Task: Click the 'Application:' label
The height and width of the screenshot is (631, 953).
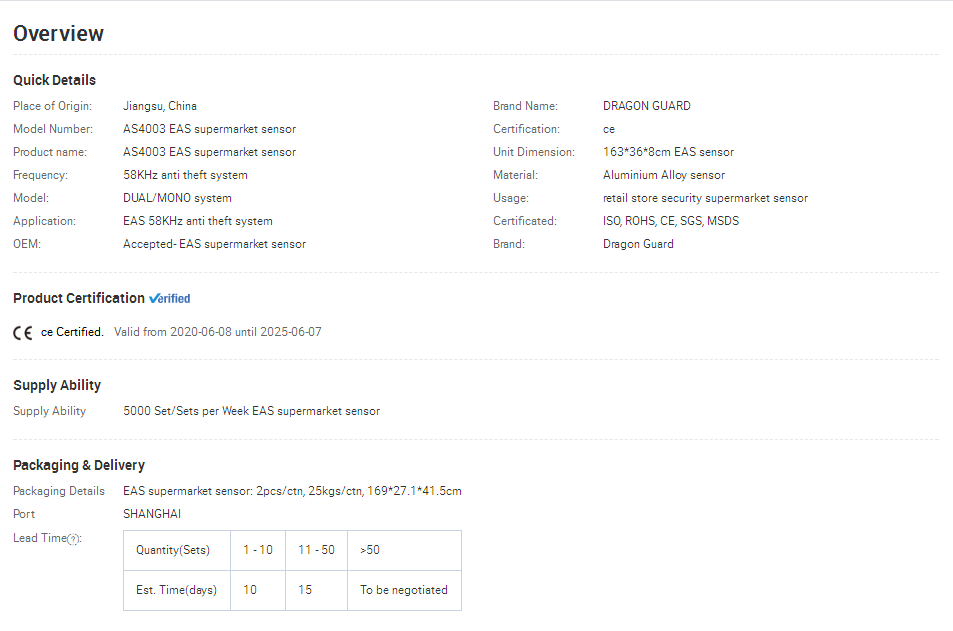Action: tap(44, 221)
